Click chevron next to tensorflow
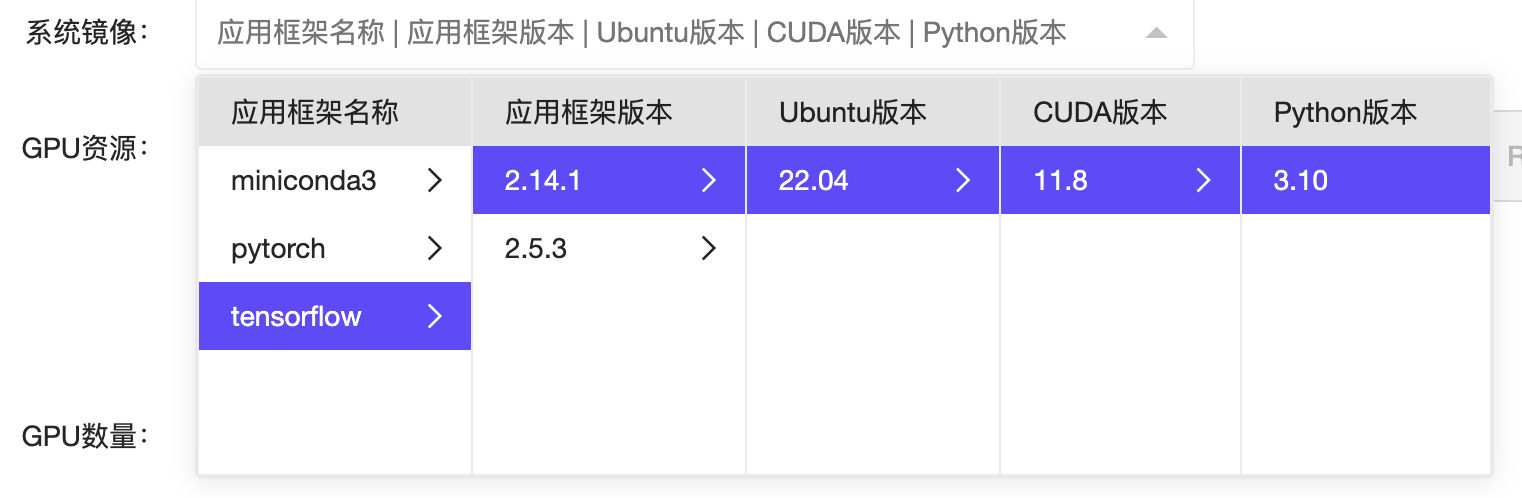The width and height of the screenshot is (1522, 498). click(x=434, y=317)
